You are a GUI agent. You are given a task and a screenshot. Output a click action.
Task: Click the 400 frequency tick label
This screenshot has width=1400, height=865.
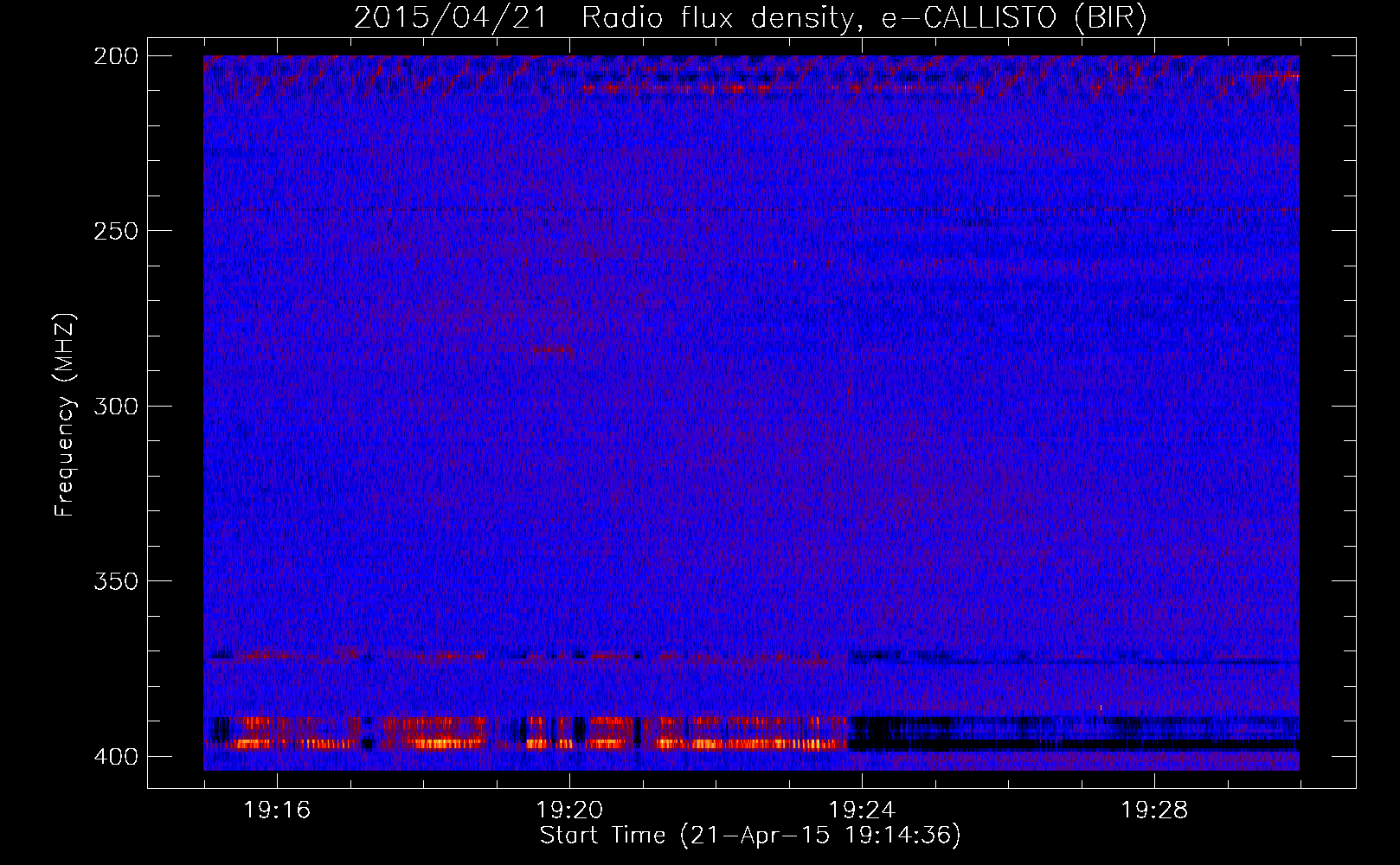click(115, 757)
